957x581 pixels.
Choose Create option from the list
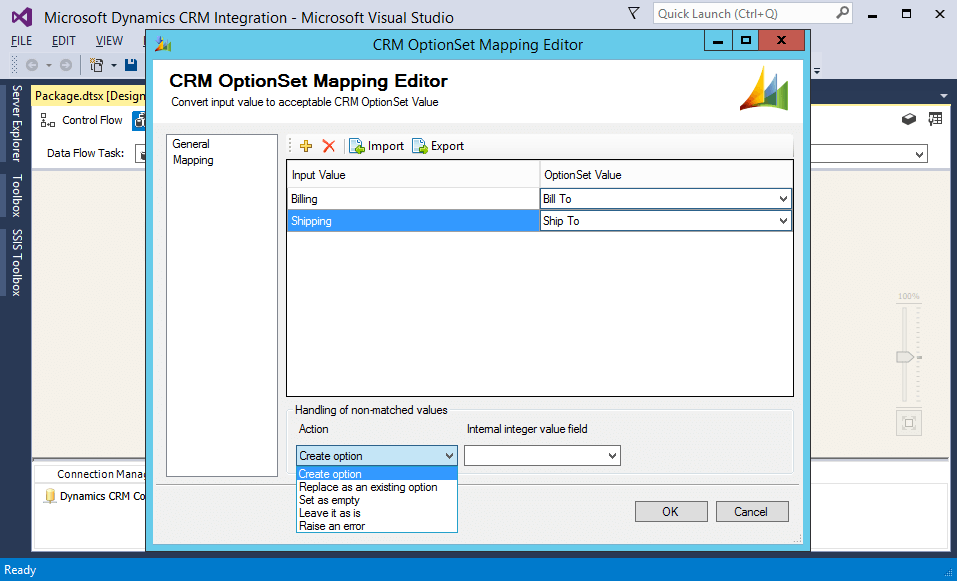pyautogui.click(x=377, y=474)
